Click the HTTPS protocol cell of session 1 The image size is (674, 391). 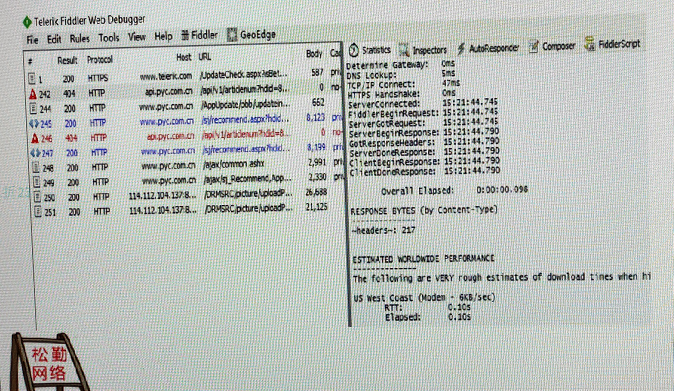click(x=98, y=78)
